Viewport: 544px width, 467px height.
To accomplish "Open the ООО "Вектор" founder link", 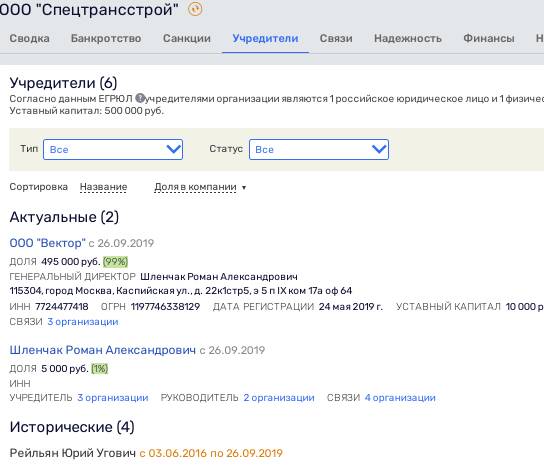I will (48, 243).
